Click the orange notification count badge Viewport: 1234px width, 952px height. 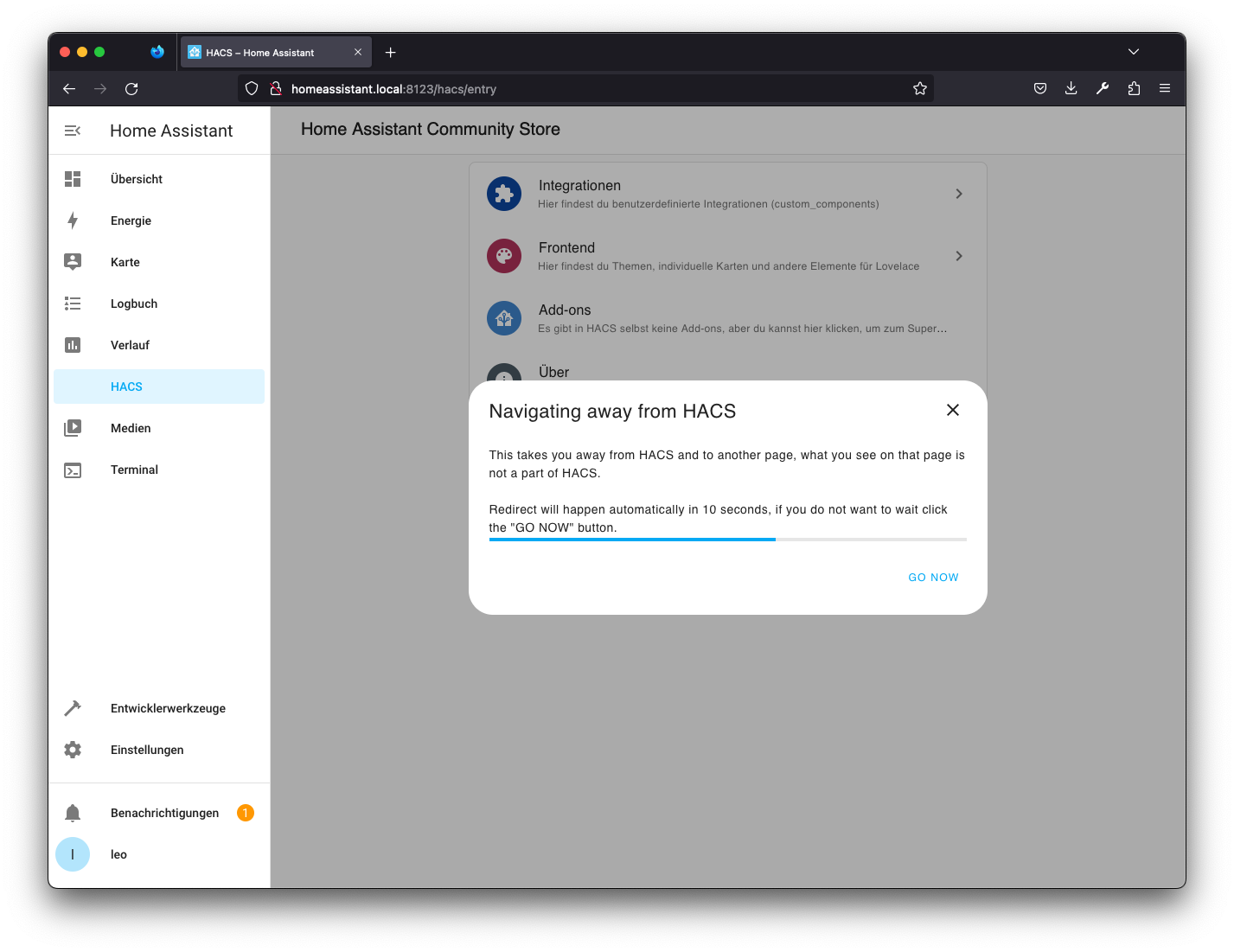click(246, 813)
